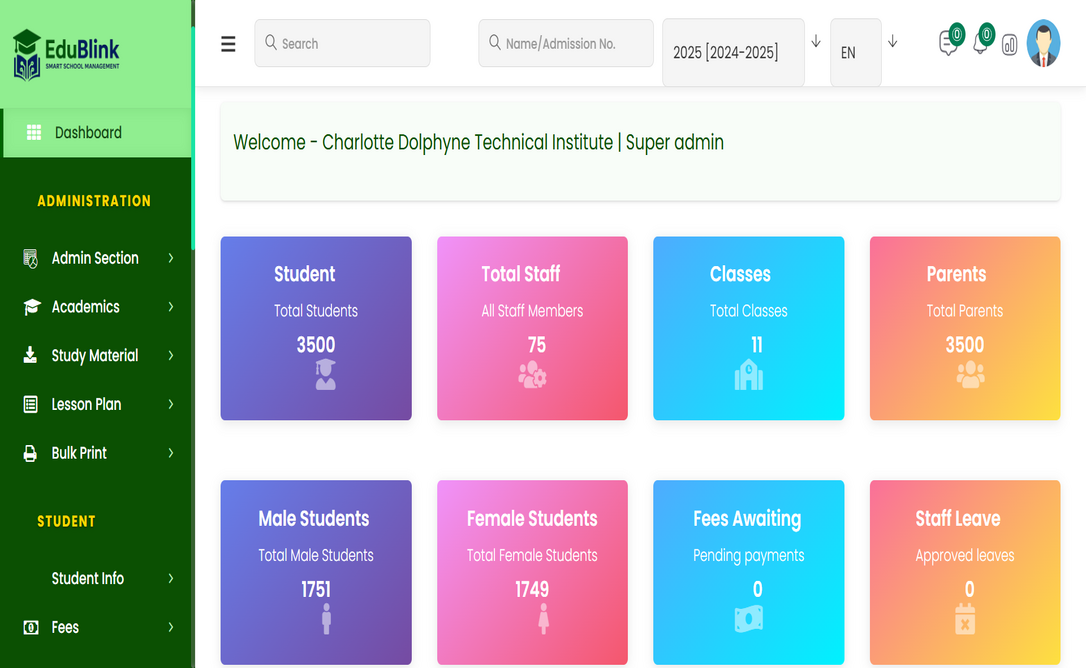Click the Name/Admission No. search field
The width and height of the screenshot is (1086, 668).
click(x=566, y=44)
